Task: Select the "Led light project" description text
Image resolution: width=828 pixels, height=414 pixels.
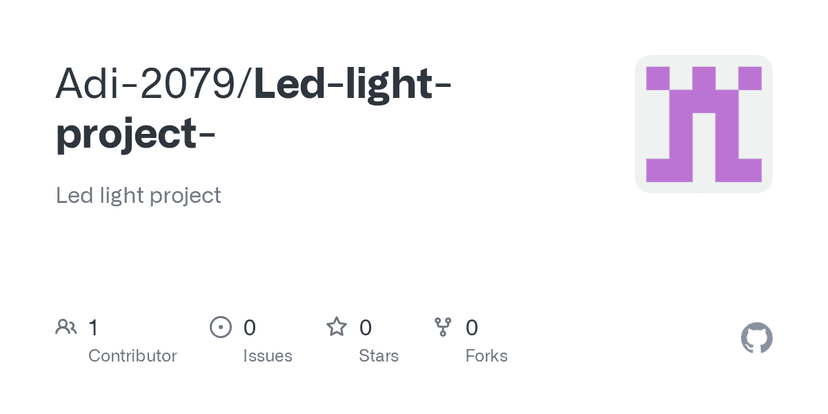Action: [x=138, y=195]
